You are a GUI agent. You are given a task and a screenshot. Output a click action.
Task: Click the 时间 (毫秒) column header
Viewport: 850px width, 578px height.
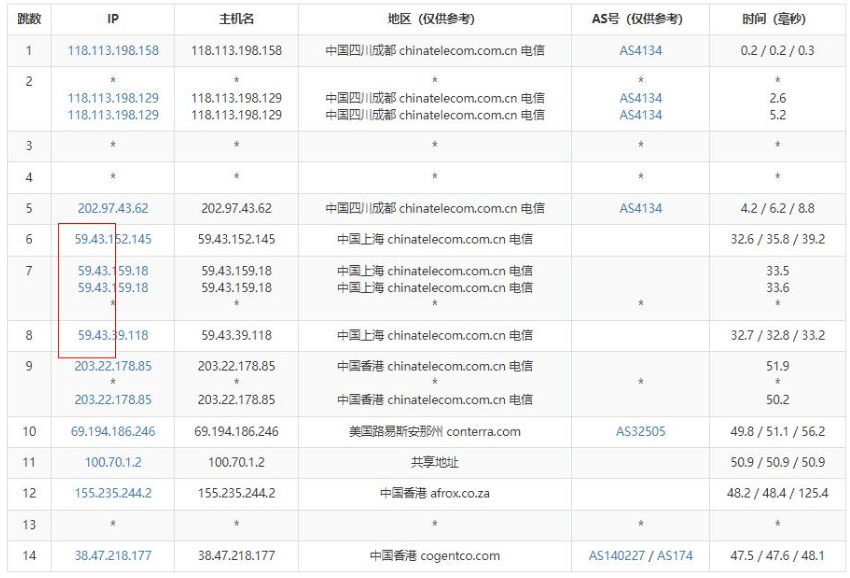click(777, 19)
